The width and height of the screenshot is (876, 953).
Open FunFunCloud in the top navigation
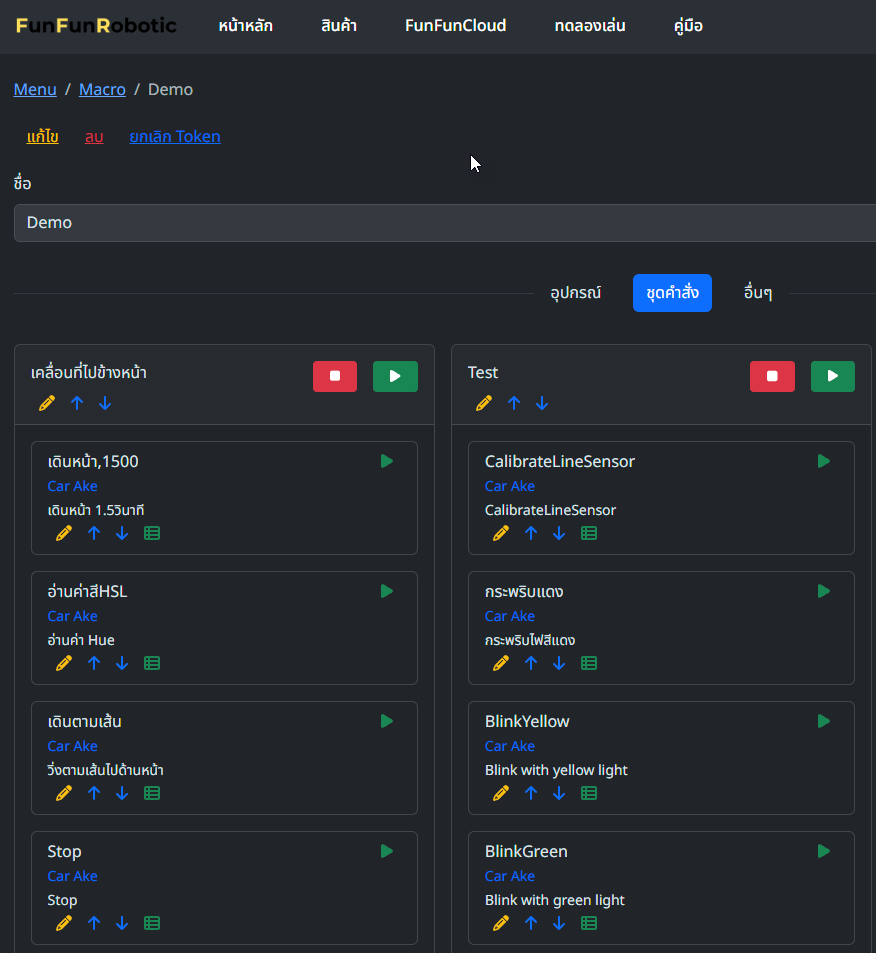[x=456, y=26]
